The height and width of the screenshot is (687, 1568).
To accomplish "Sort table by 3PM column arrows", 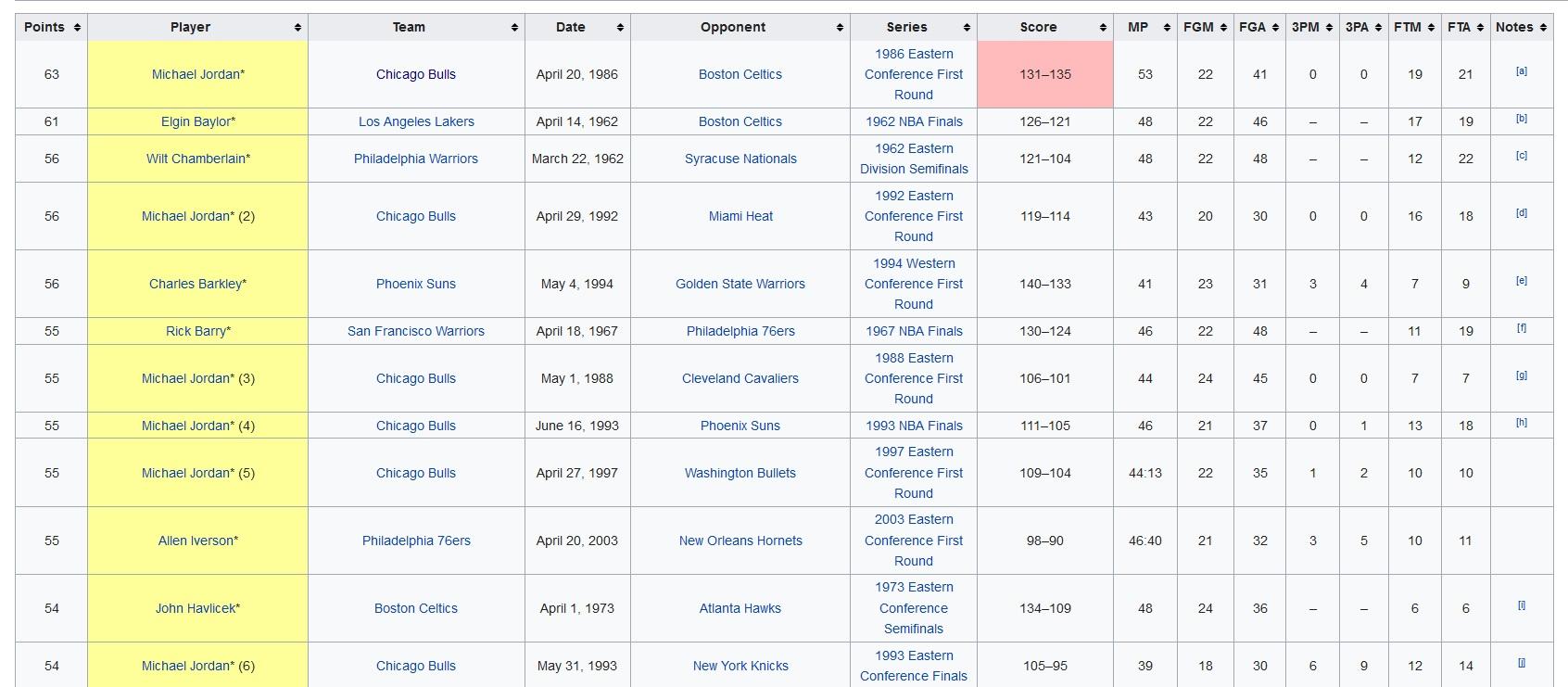I will click(1329, 28).
